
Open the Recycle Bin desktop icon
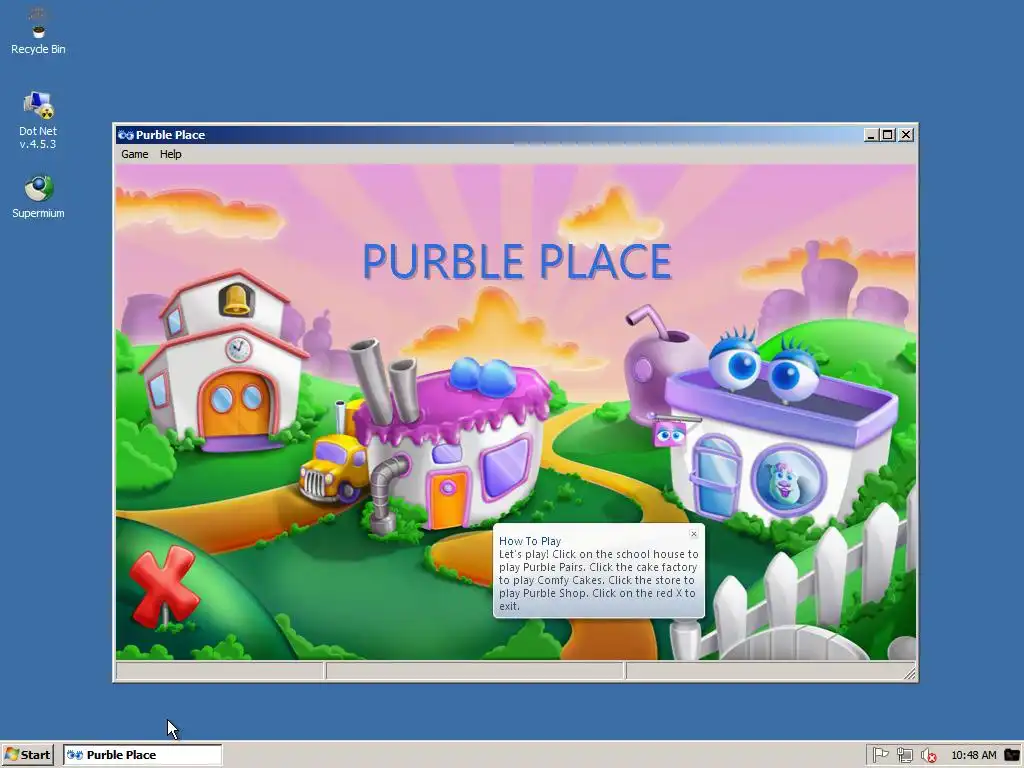[x=38, y=31]
